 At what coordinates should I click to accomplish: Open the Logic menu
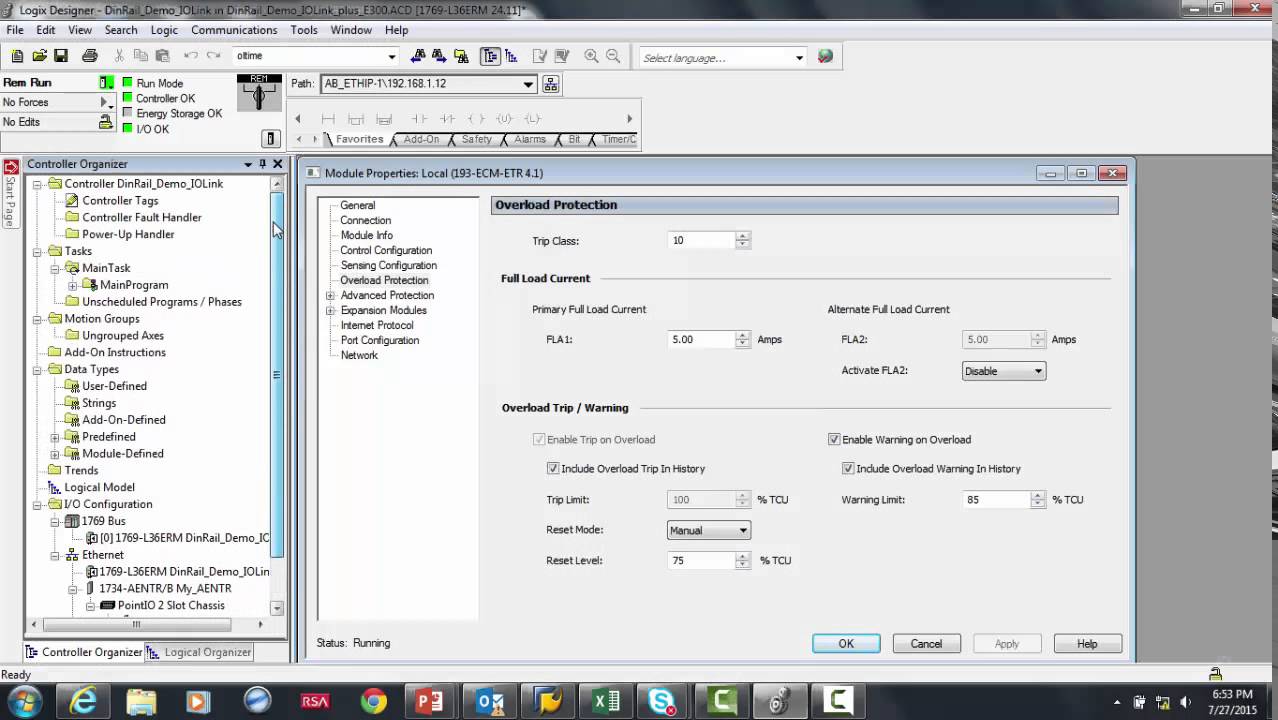(x=164, y=30)
